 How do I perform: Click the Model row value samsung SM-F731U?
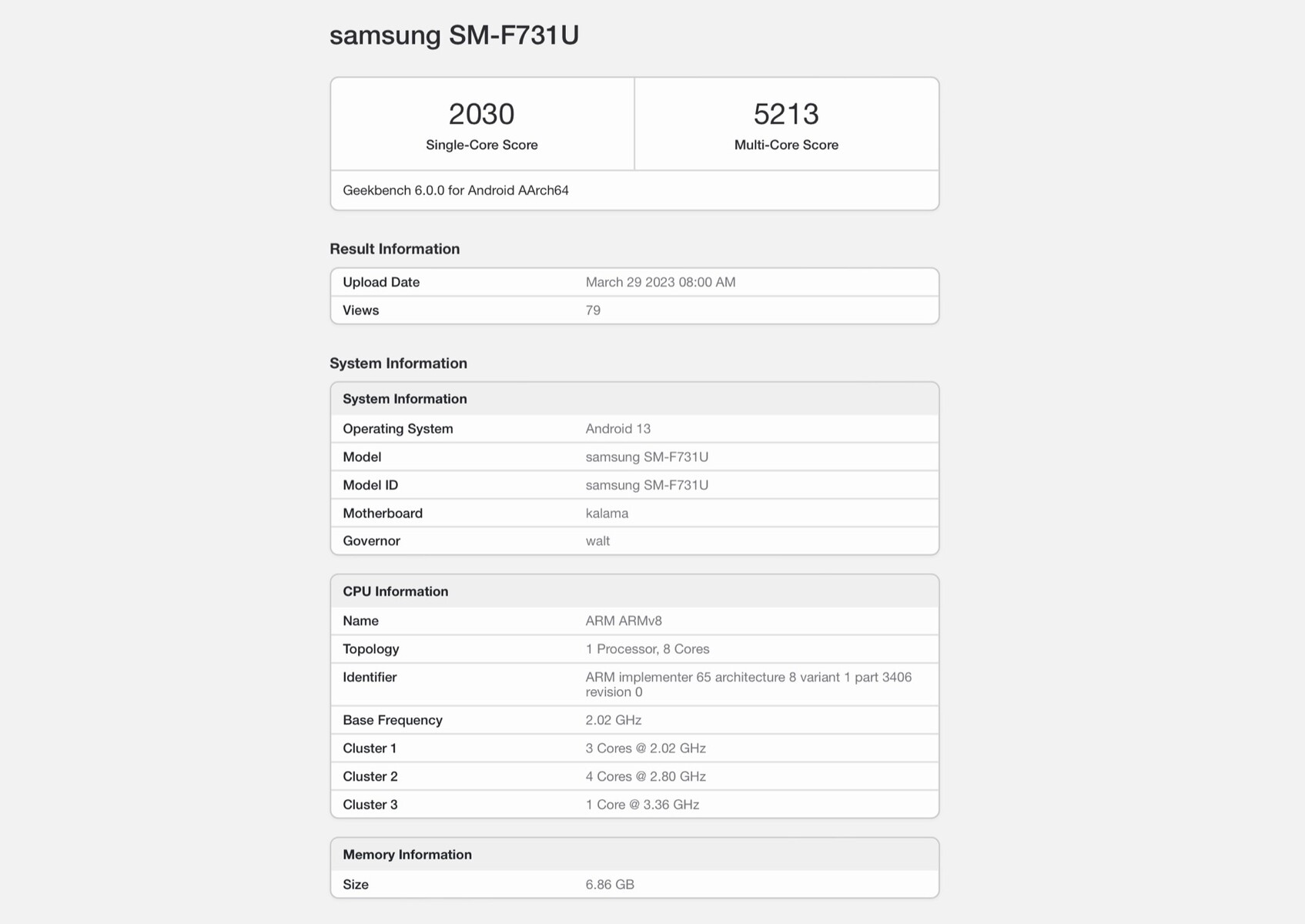(x=645, y=456)
